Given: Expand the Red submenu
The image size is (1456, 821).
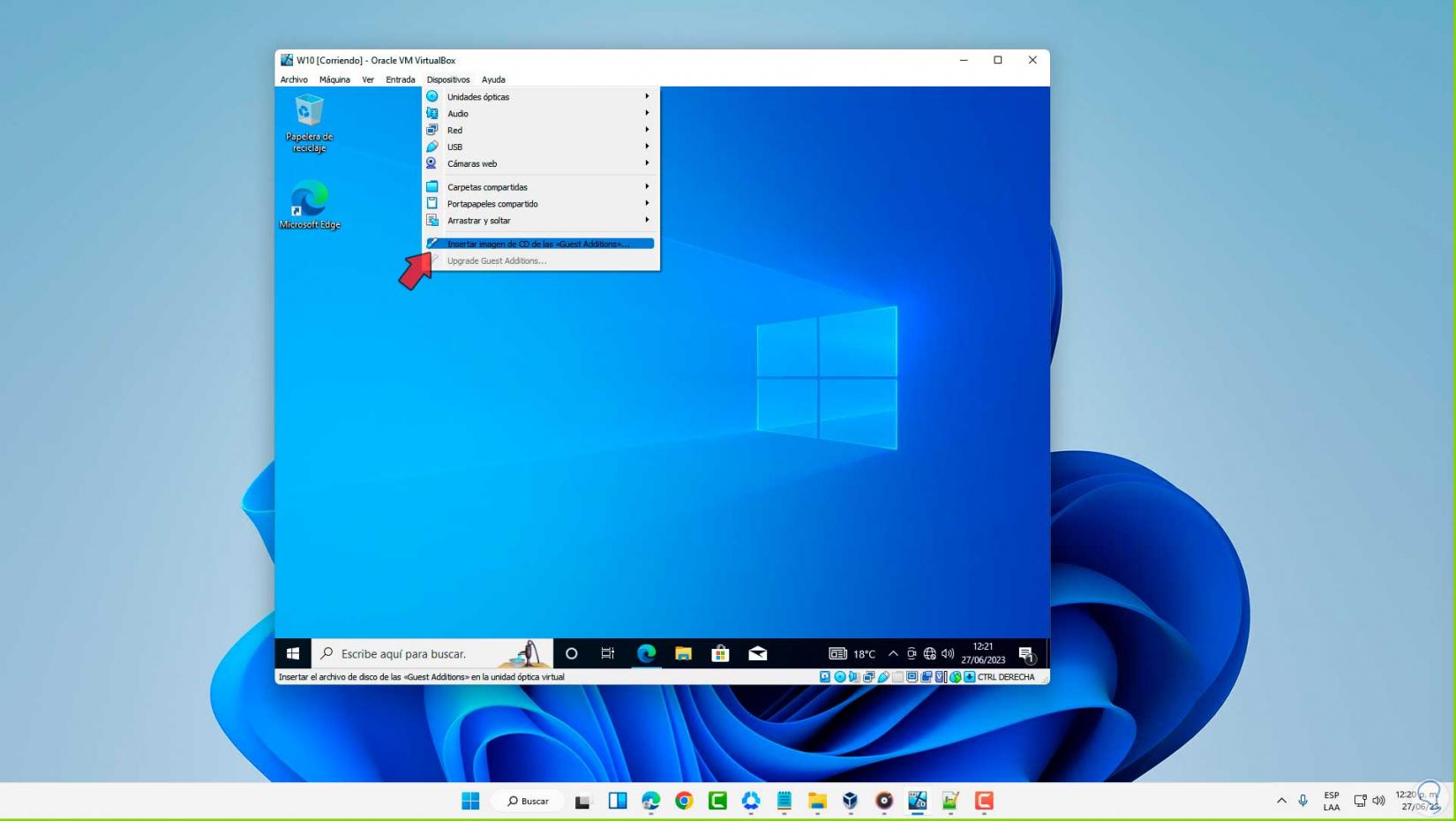Looking at the screenshot, I should 540,131.
